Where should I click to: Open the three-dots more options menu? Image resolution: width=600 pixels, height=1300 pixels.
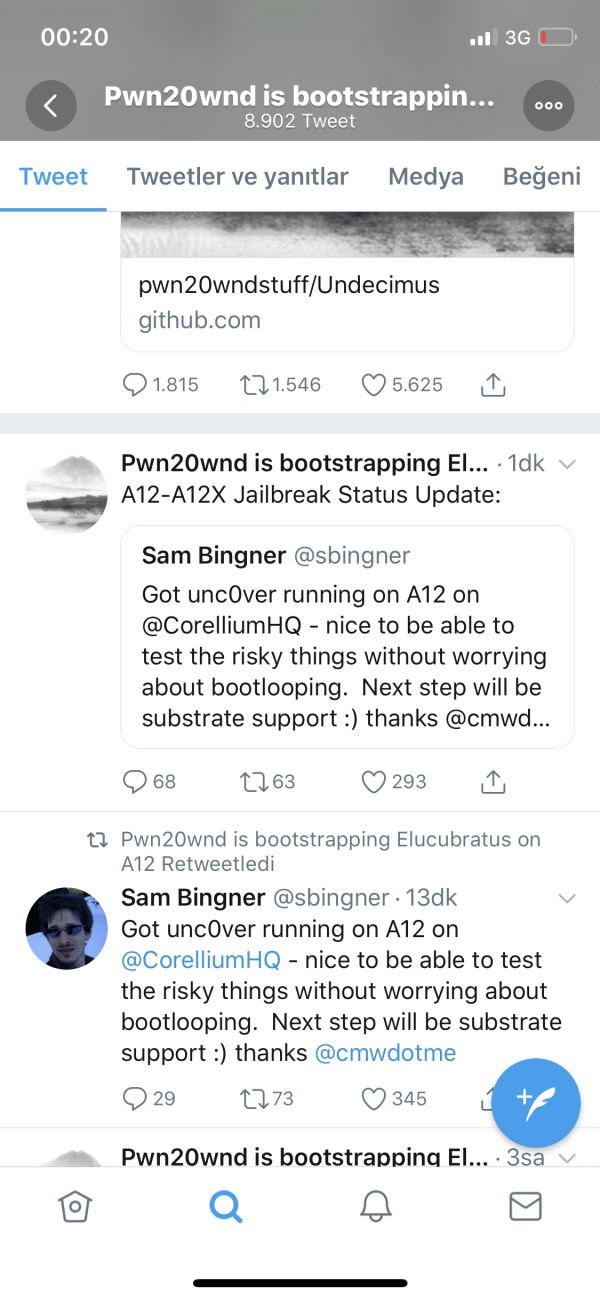(549, 104)
